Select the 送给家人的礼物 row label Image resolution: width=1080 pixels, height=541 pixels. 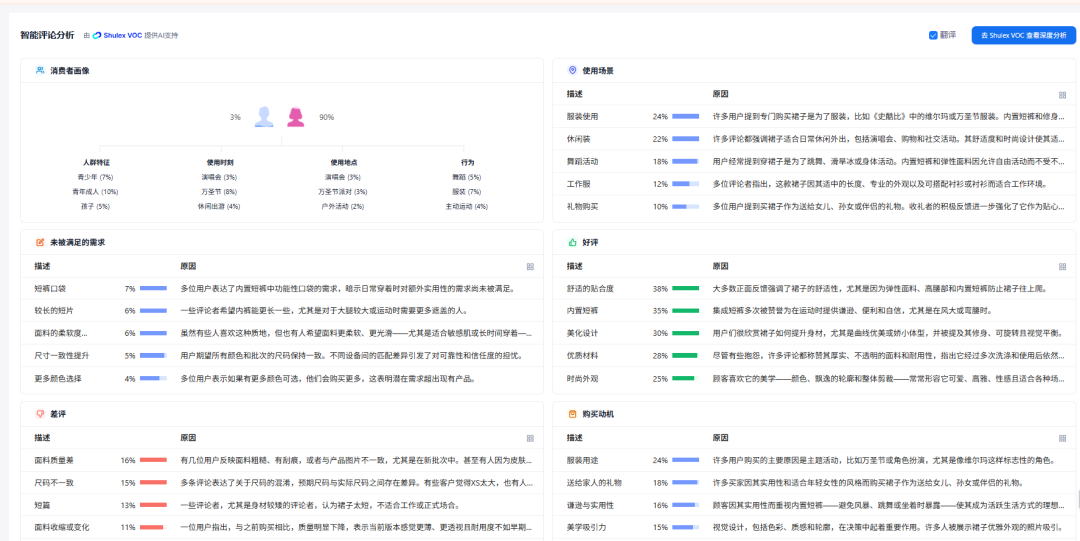[594, 482]
